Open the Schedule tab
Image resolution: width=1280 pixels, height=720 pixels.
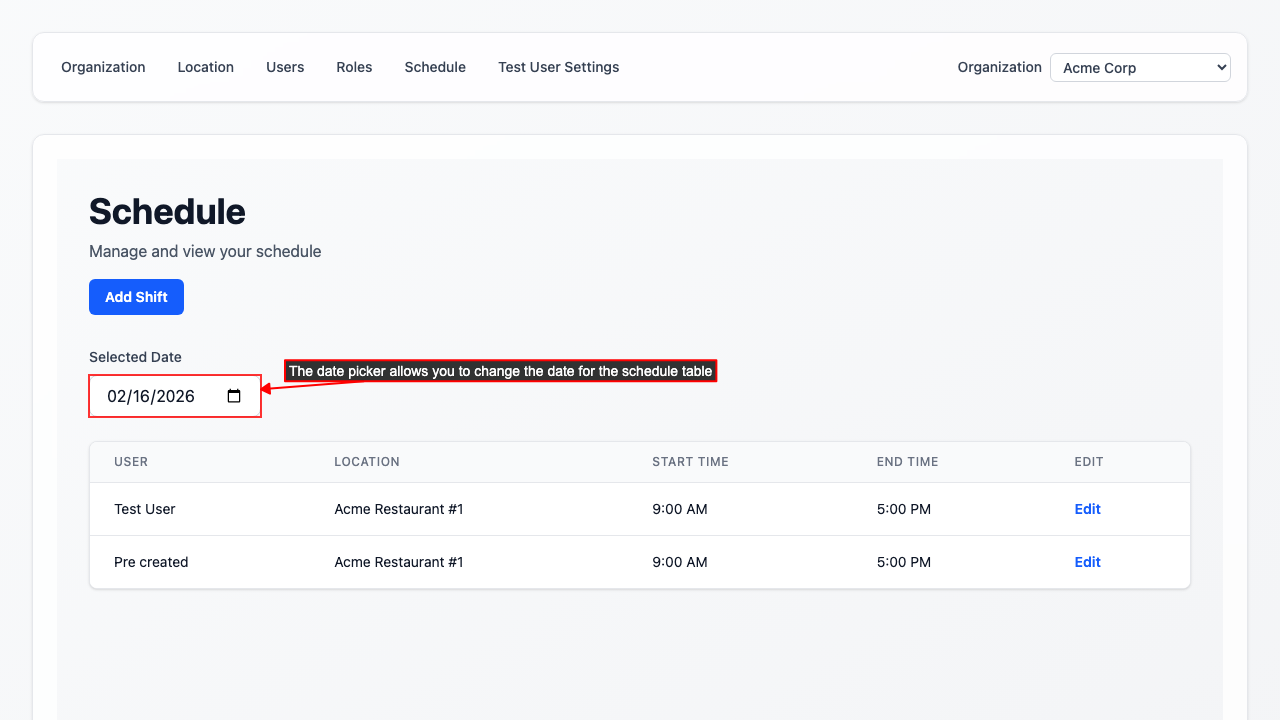tap(435, 67)
